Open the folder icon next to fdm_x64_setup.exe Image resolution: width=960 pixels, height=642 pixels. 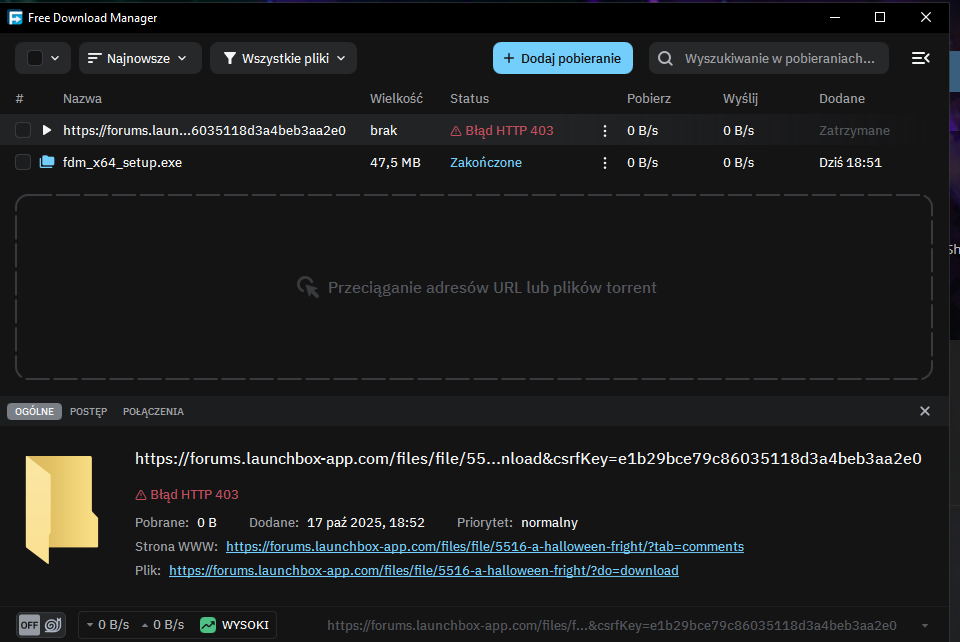46,162
